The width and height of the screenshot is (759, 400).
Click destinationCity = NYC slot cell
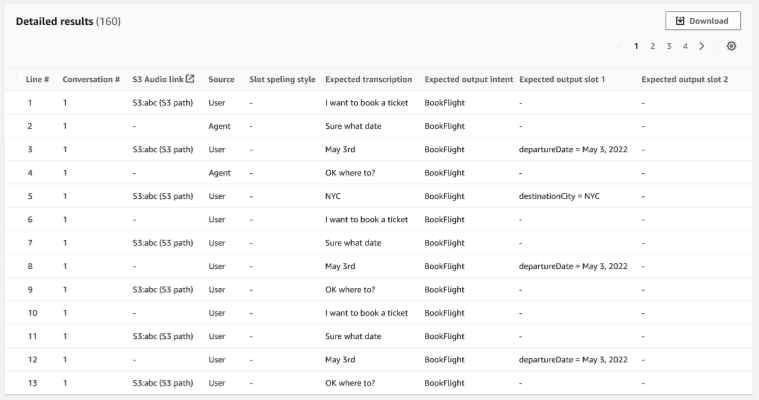[559, 196]
